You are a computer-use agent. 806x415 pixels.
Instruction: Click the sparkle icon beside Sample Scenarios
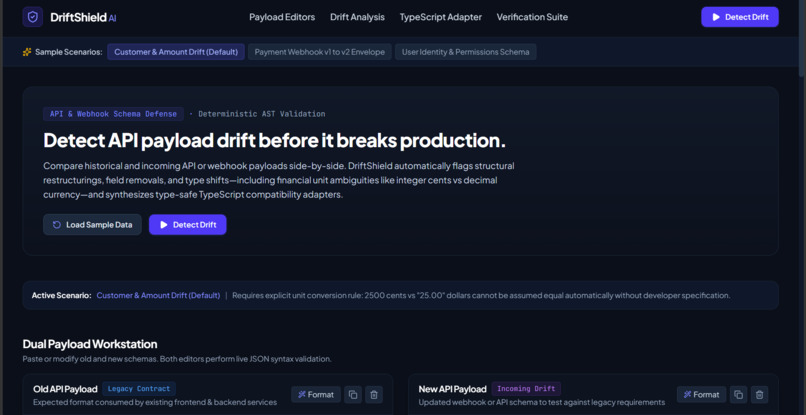27,52
